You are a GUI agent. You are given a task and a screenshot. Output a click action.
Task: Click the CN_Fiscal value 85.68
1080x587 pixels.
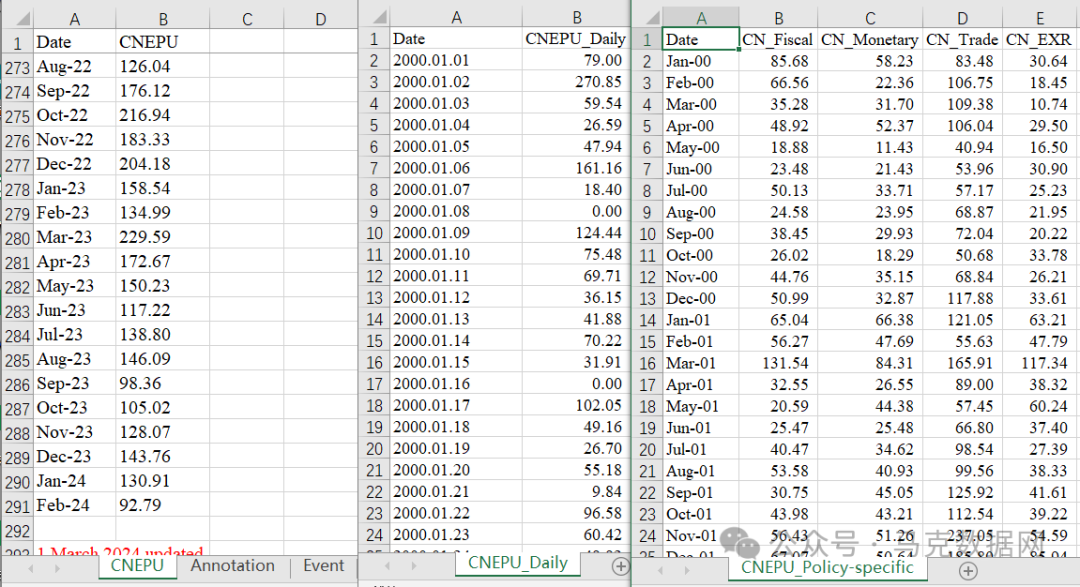click(778, 61)
